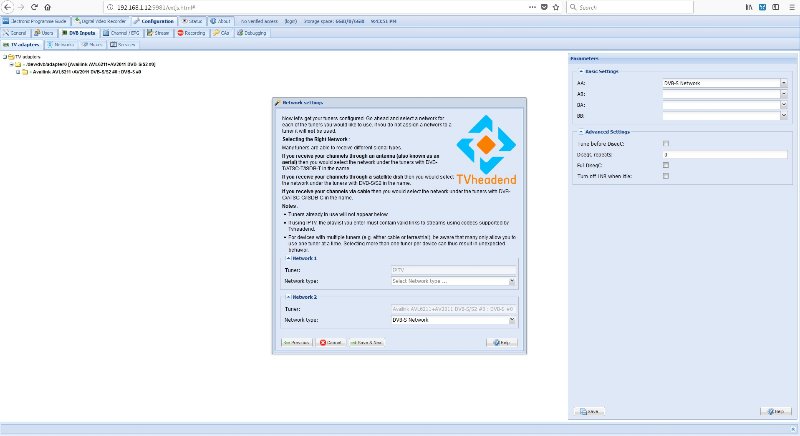This screenshot has width=800, height=436.
Task: Select the /dev/dvb/adapter0 tree row
Action: (x=89, y=64)
